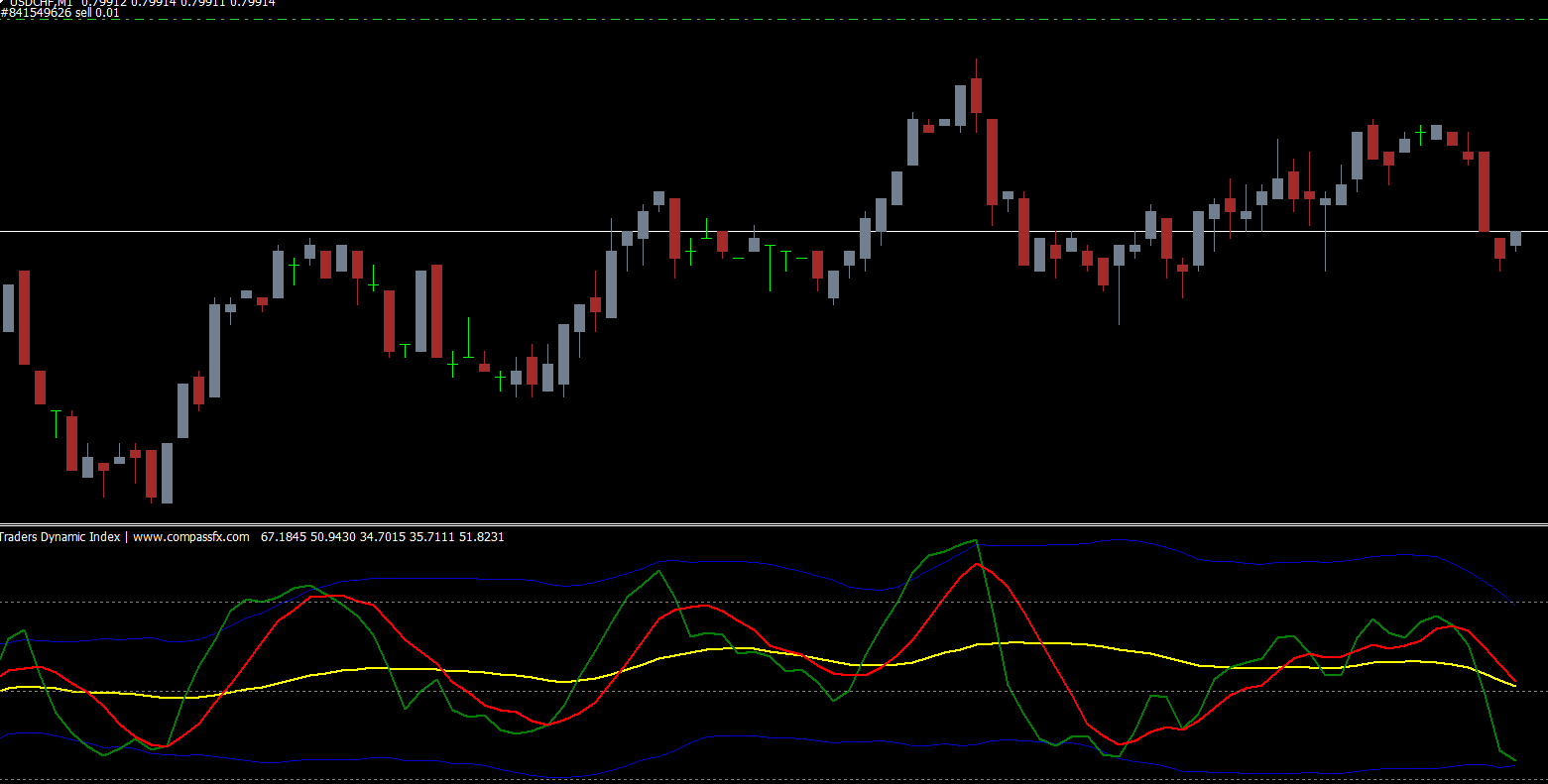1548x784 pixels.
Task: Click the green dashed sell order line
Action: point(793,20)
